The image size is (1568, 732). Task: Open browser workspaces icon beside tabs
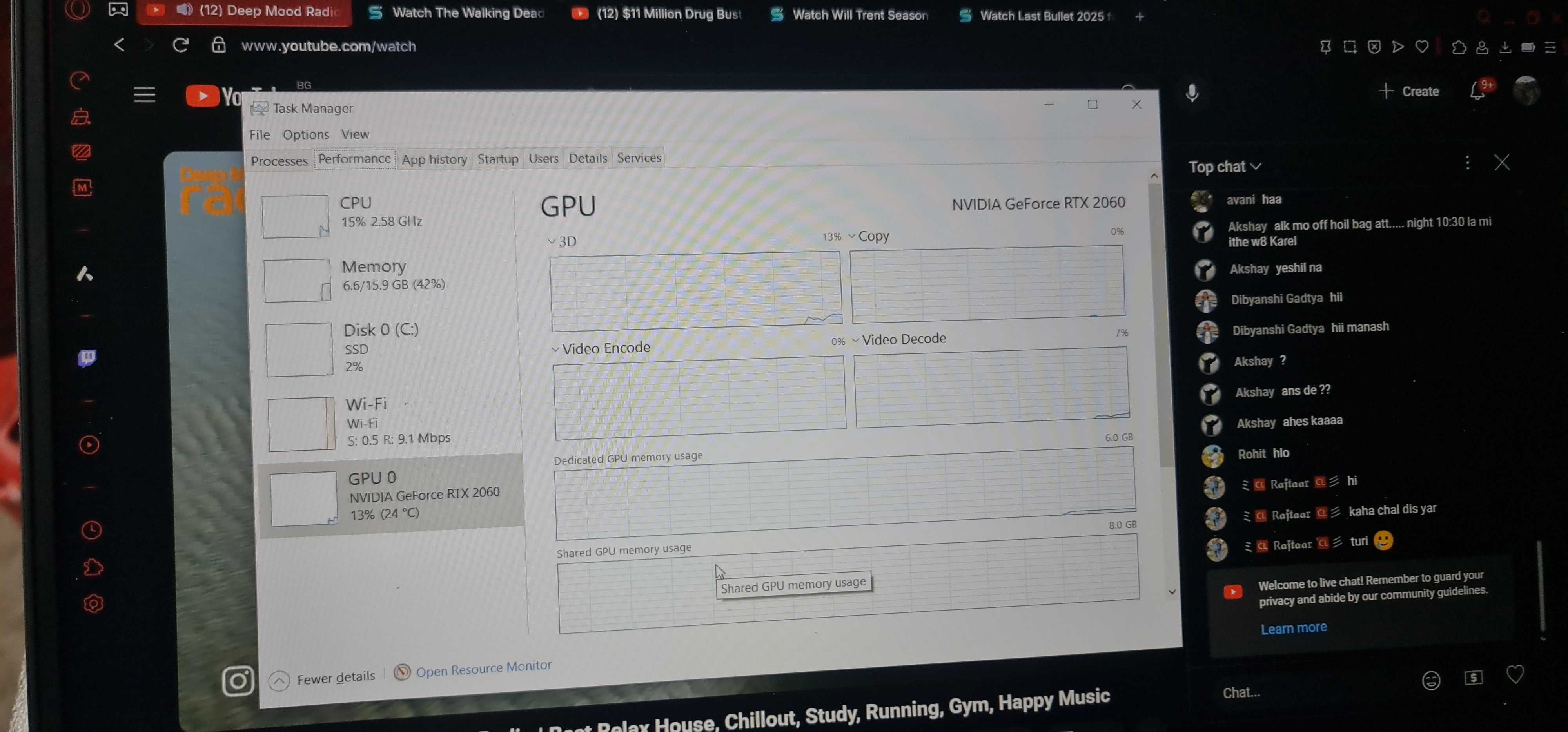click(x=118, y=10)
